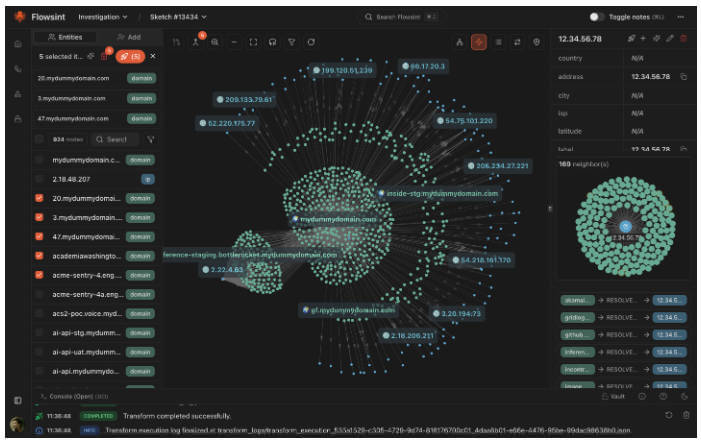This screenshot has height=443, width=701.
Task: Uncheck the 3.mydummydomain row checkbox
Action: (39, 217)
